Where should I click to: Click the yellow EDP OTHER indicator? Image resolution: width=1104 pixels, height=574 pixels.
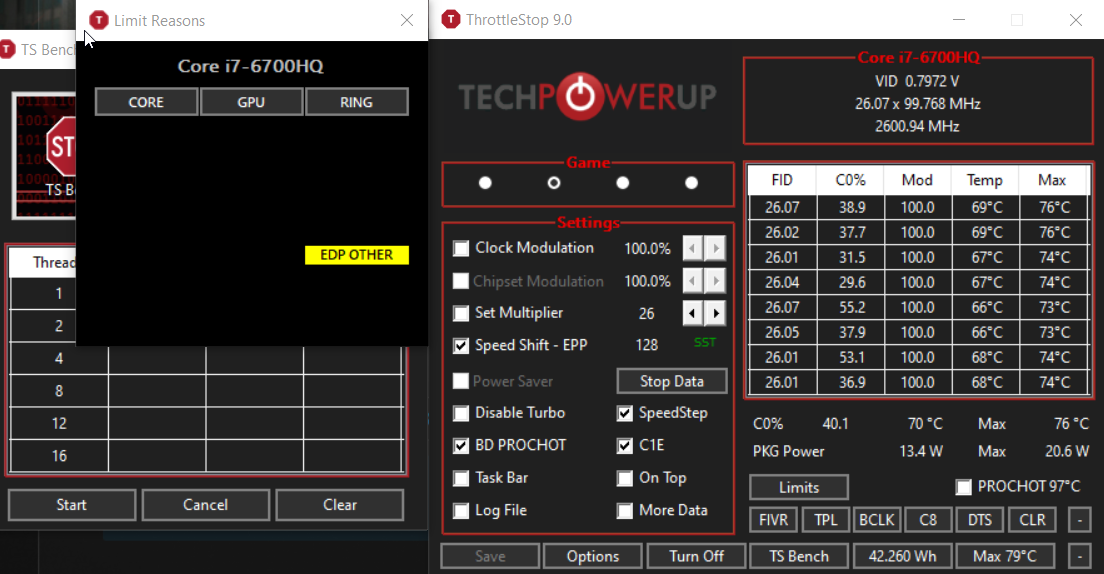point(356,255)
